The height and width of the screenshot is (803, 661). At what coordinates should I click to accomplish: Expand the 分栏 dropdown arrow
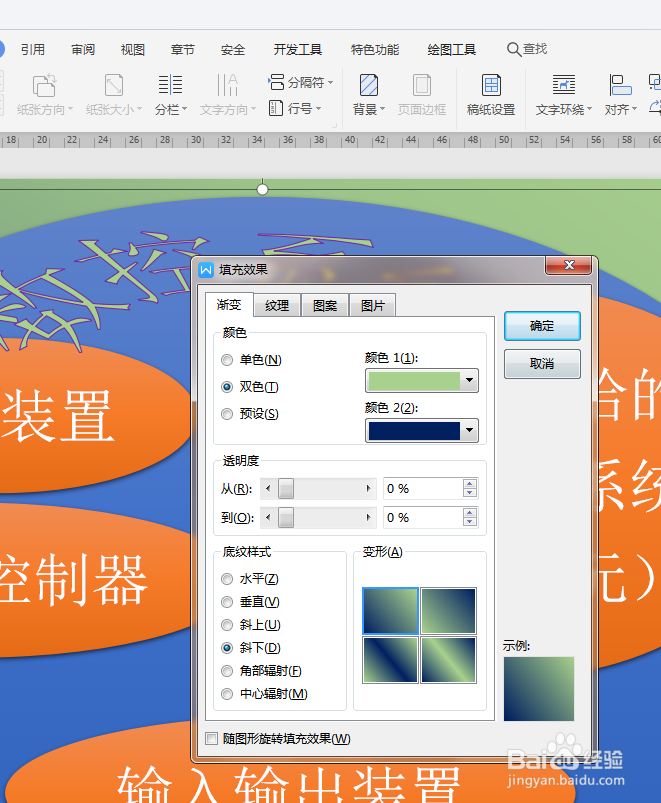[184, 109]
